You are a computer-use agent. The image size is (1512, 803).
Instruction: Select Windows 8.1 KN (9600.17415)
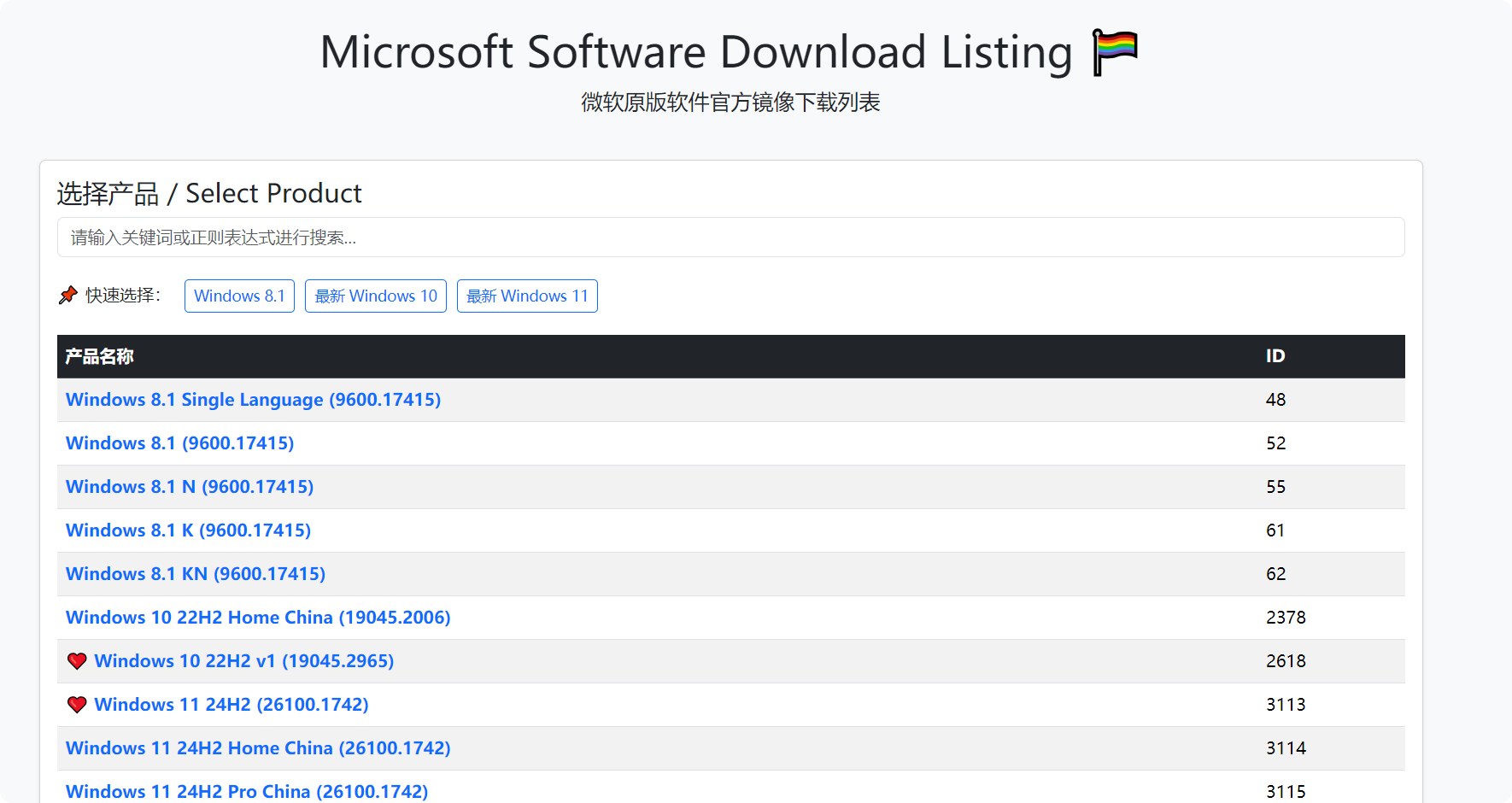(196, 574)
